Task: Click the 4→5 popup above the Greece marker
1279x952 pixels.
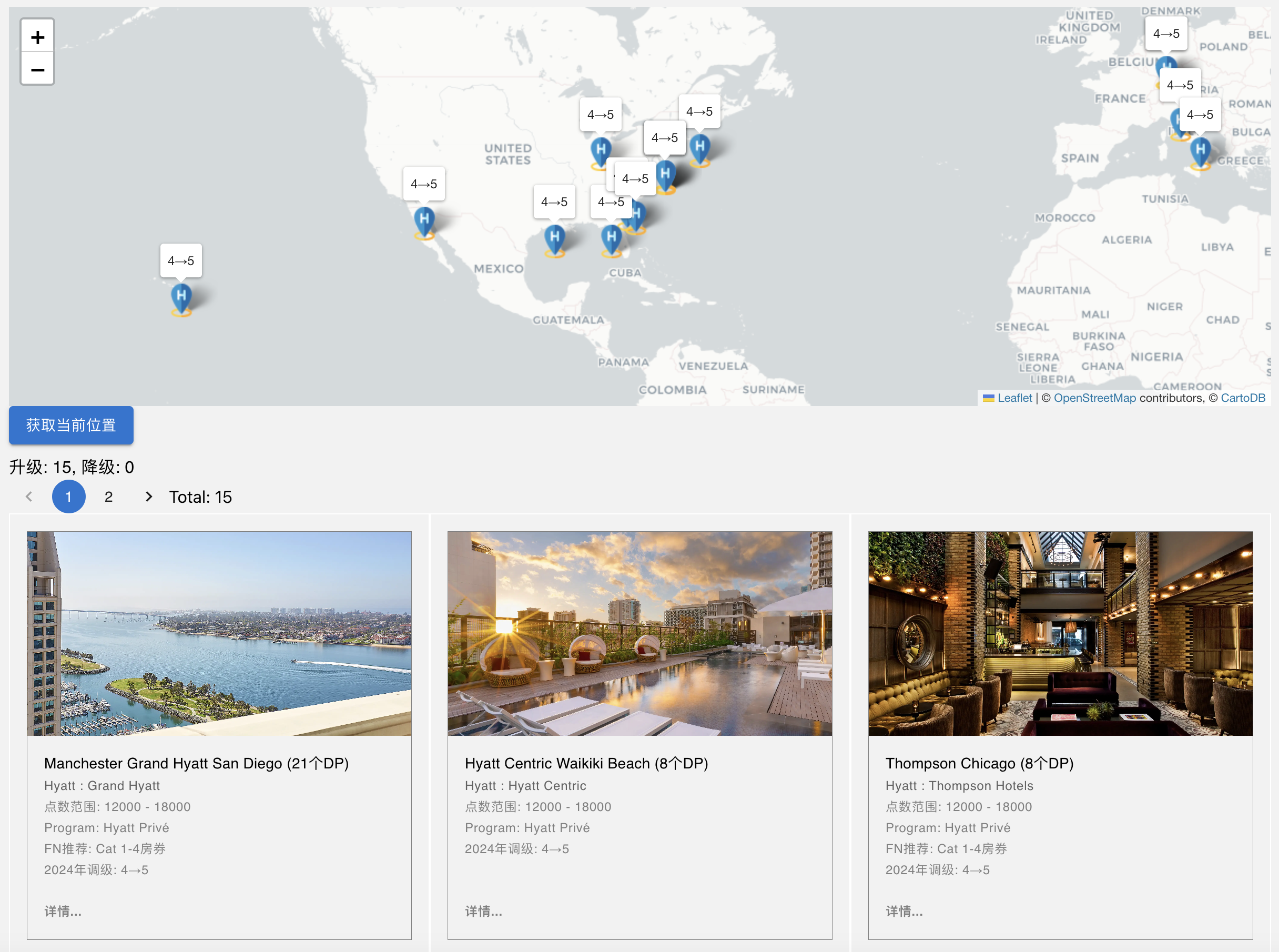Action: (x=1200, y=115)
